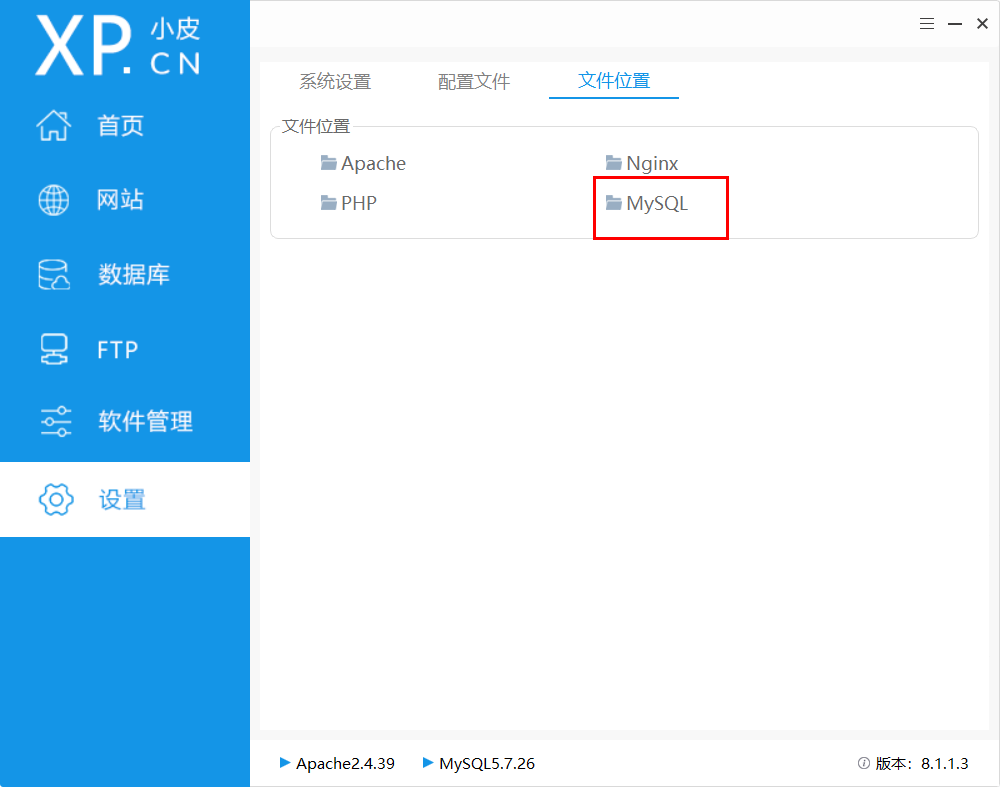
Task: Switch to 系统设置 tab
Action: point(335,82)
